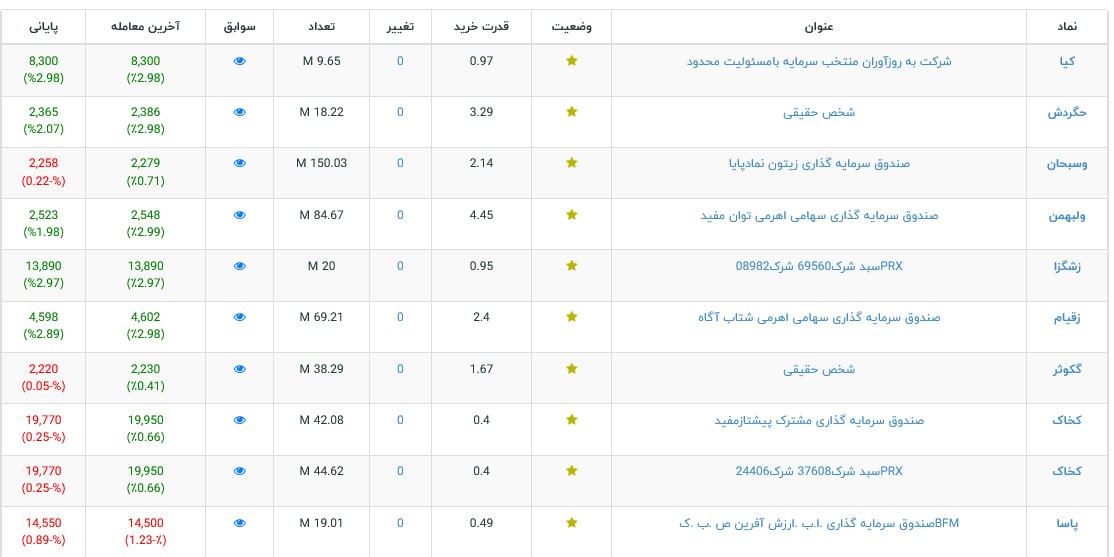Click the تغییر value 0 in زشگزا row
Image resolution: width=1114 pixels, height=557 pixels.
[400, 266]
